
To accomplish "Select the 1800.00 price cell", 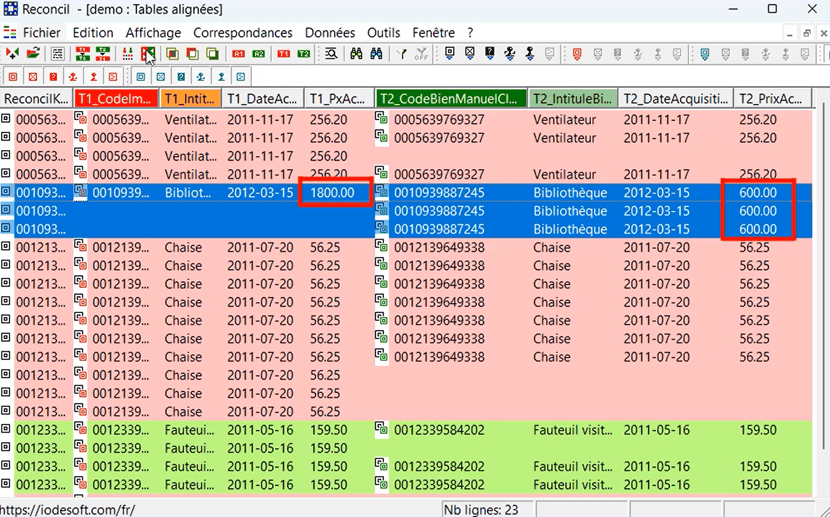I will 334,192.
